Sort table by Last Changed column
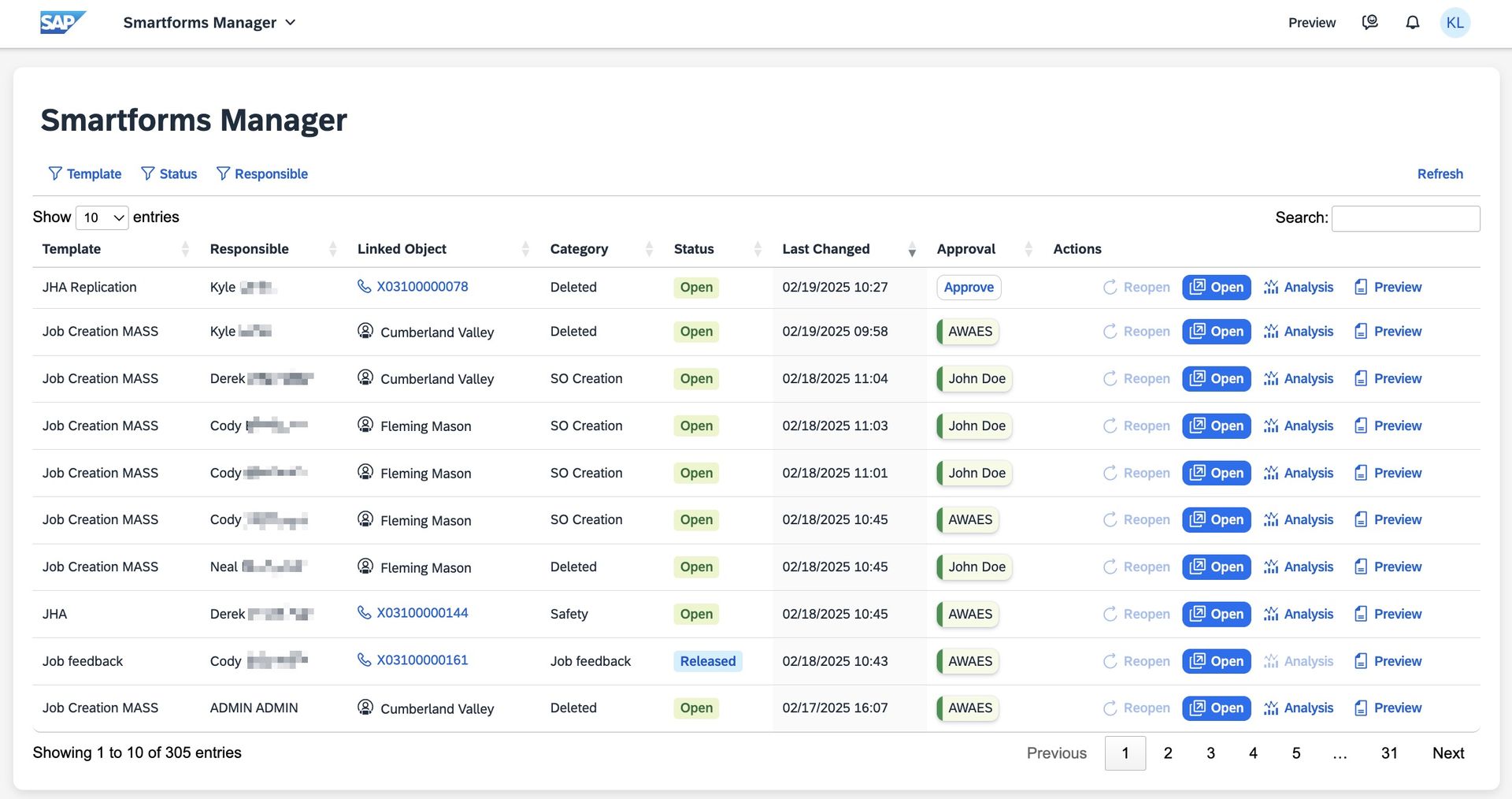1512x799 pixels. pos(825,249)
